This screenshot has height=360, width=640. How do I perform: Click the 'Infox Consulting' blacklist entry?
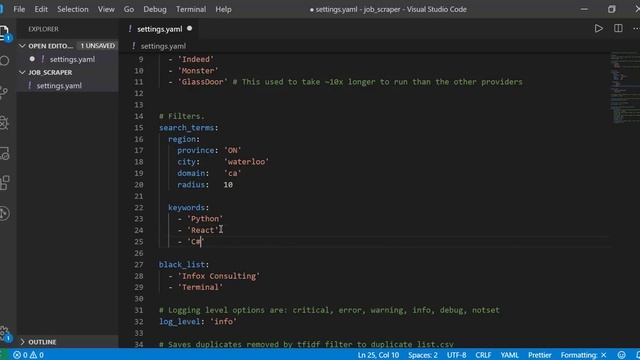coord(219,276)
